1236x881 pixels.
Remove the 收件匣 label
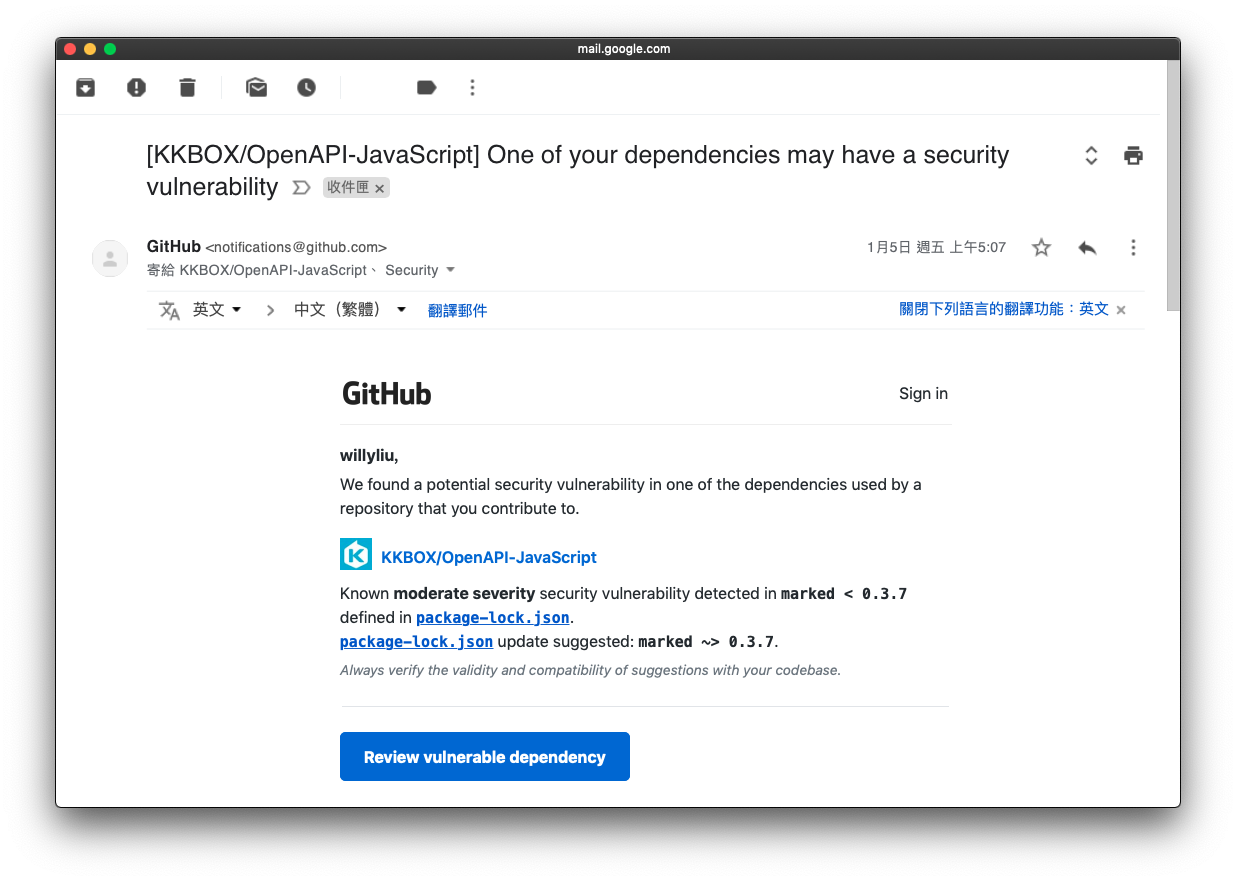[380, 188]
